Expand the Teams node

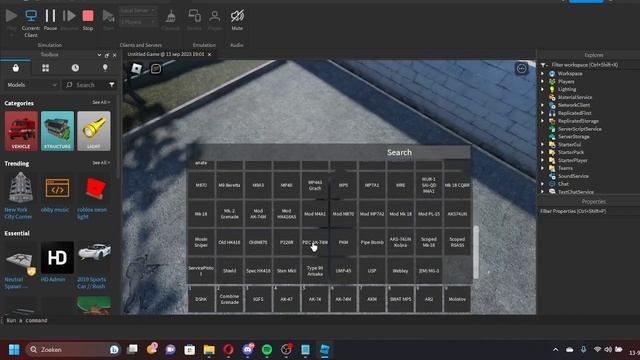tap(542, 168)
